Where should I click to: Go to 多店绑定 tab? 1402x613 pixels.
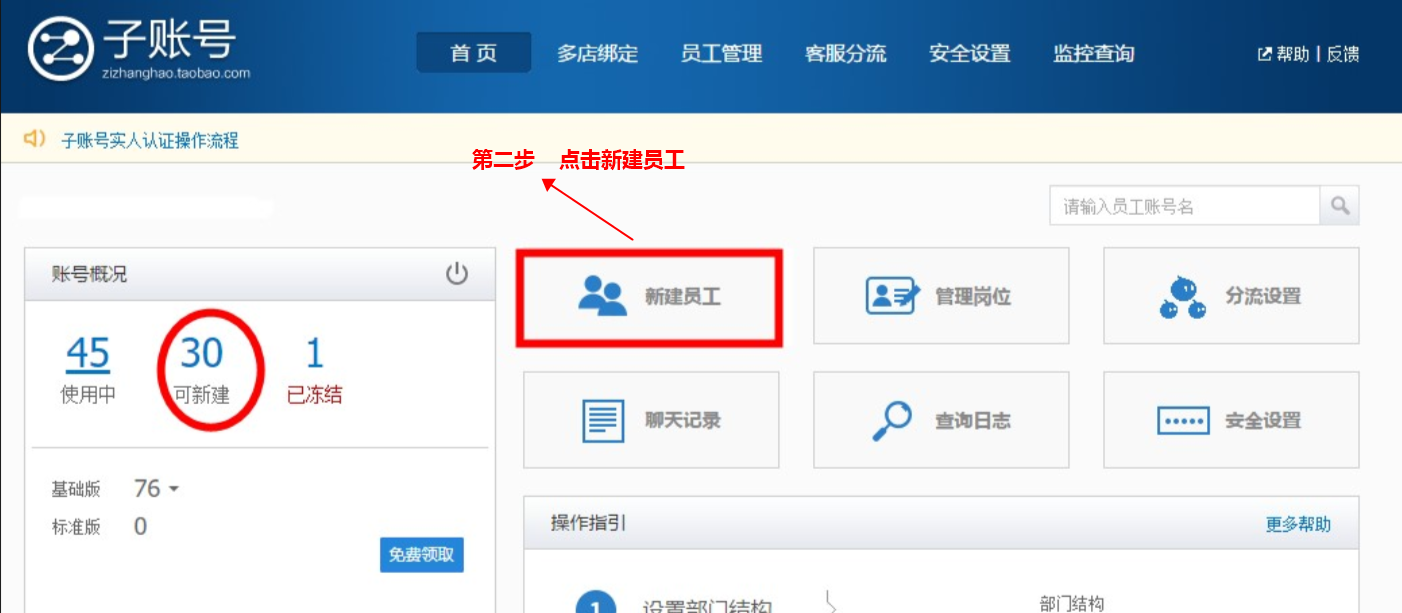coord(597,53)
